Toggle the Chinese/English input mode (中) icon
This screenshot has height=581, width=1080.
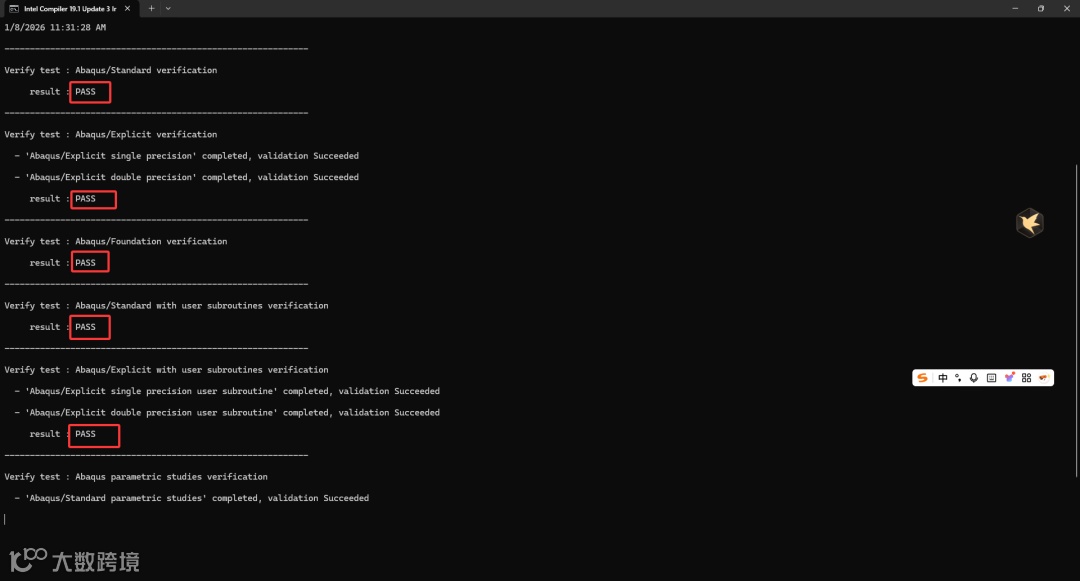click(x=943, y=378)
